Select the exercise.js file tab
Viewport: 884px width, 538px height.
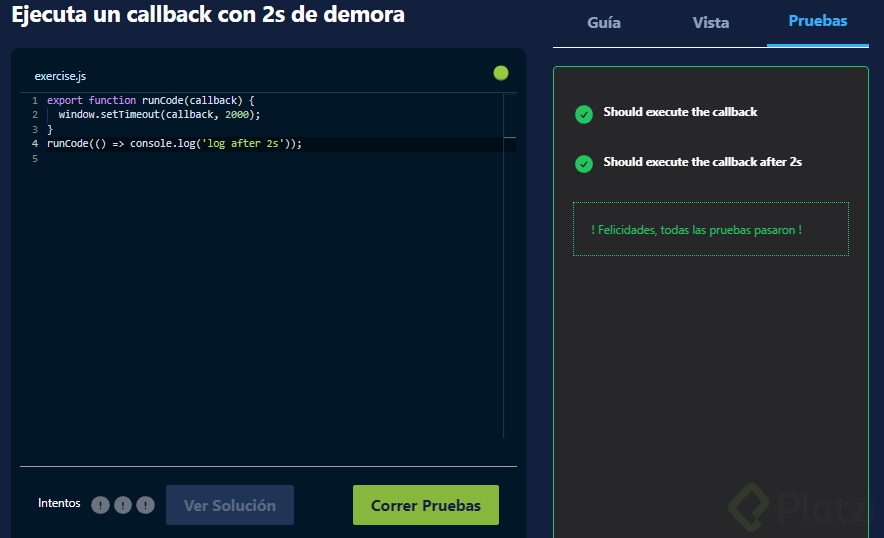60,76
